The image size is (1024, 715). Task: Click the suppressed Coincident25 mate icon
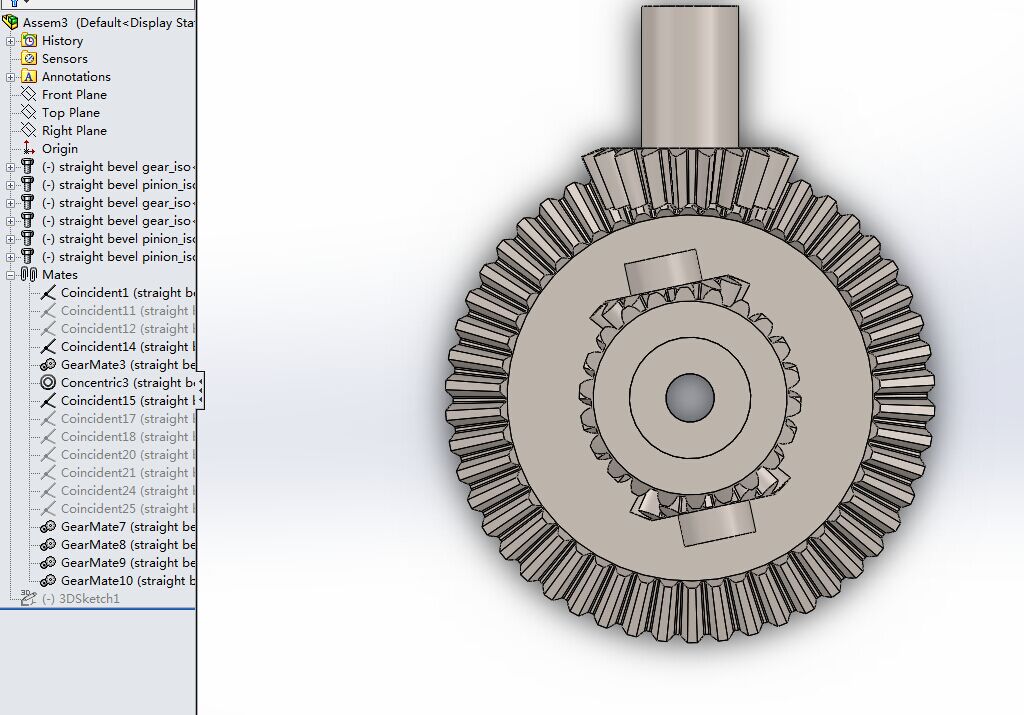tap(48, 509)
